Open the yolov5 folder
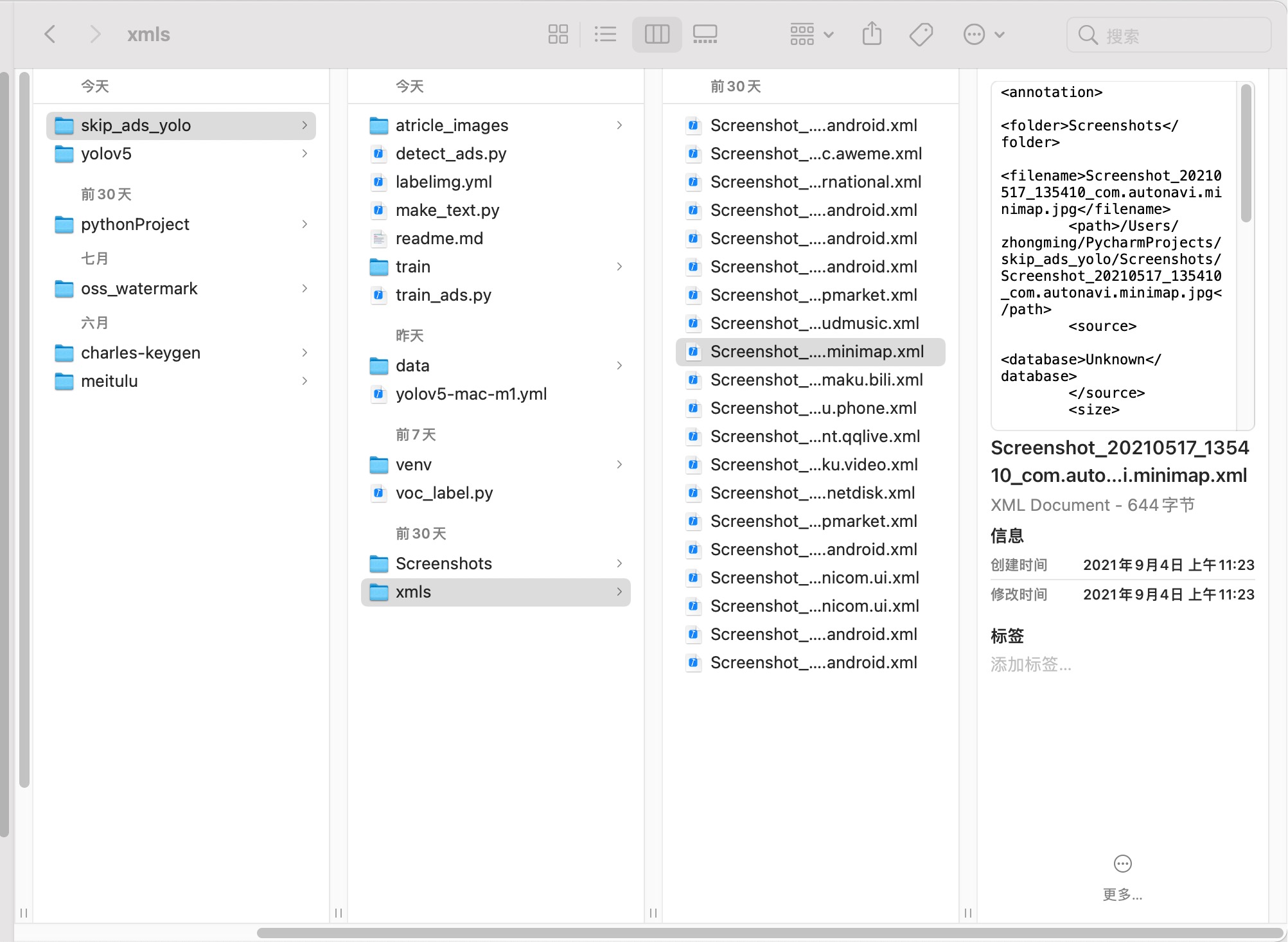Viewport: 1288px width, 942px height. [x=181, y=154]
